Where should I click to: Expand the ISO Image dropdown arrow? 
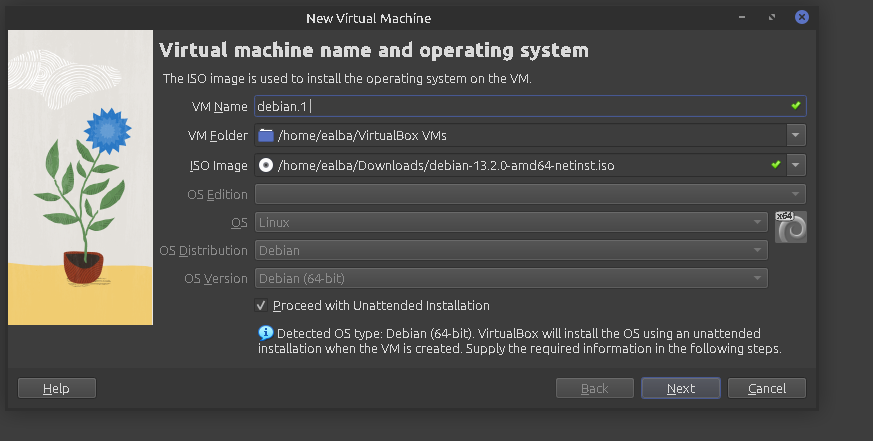point(795,165)
